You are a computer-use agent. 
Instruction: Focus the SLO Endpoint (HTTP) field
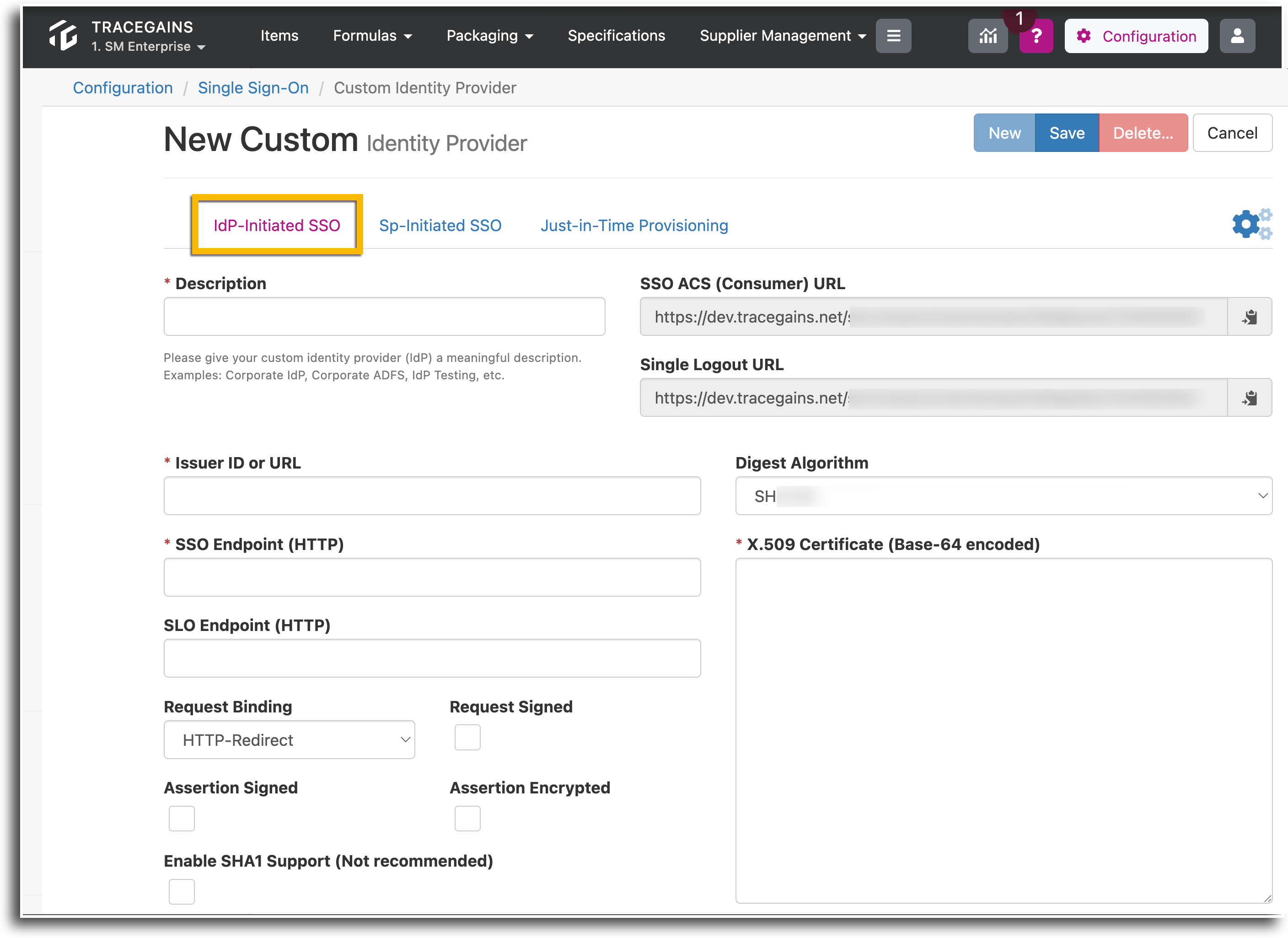(x=432, y=658)
